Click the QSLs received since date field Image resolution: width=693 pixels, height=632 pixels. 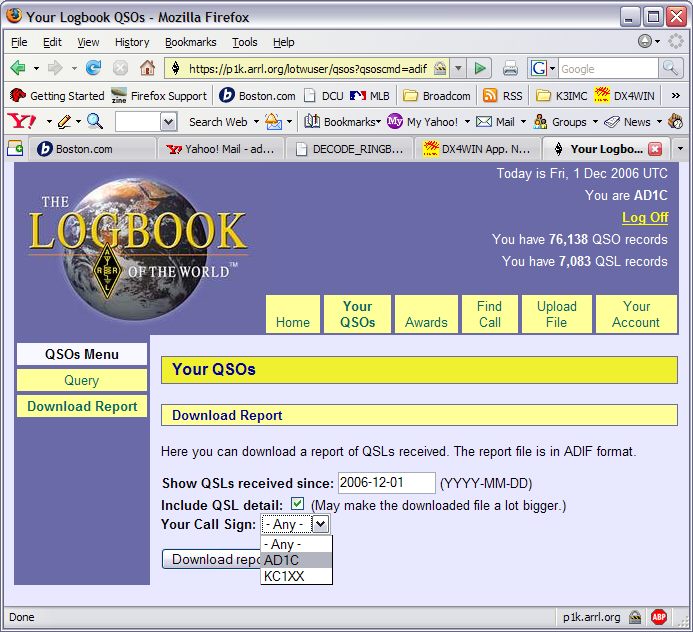pos(386,482)
